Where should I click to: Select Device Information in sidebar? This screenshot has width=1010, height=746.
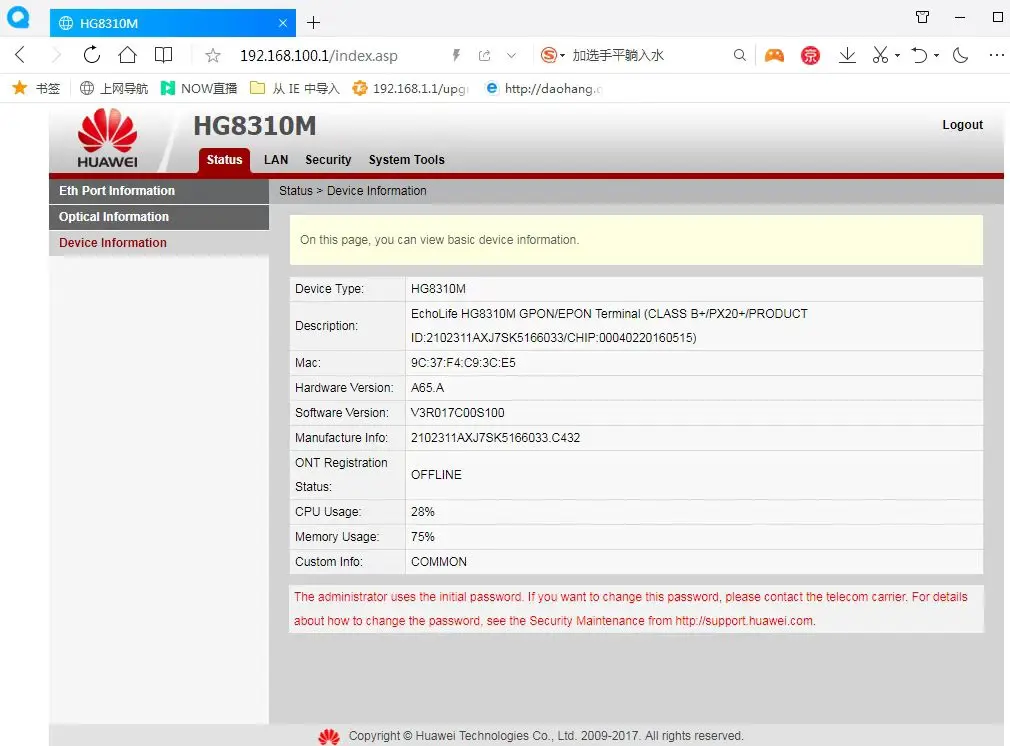pos(159,243)
